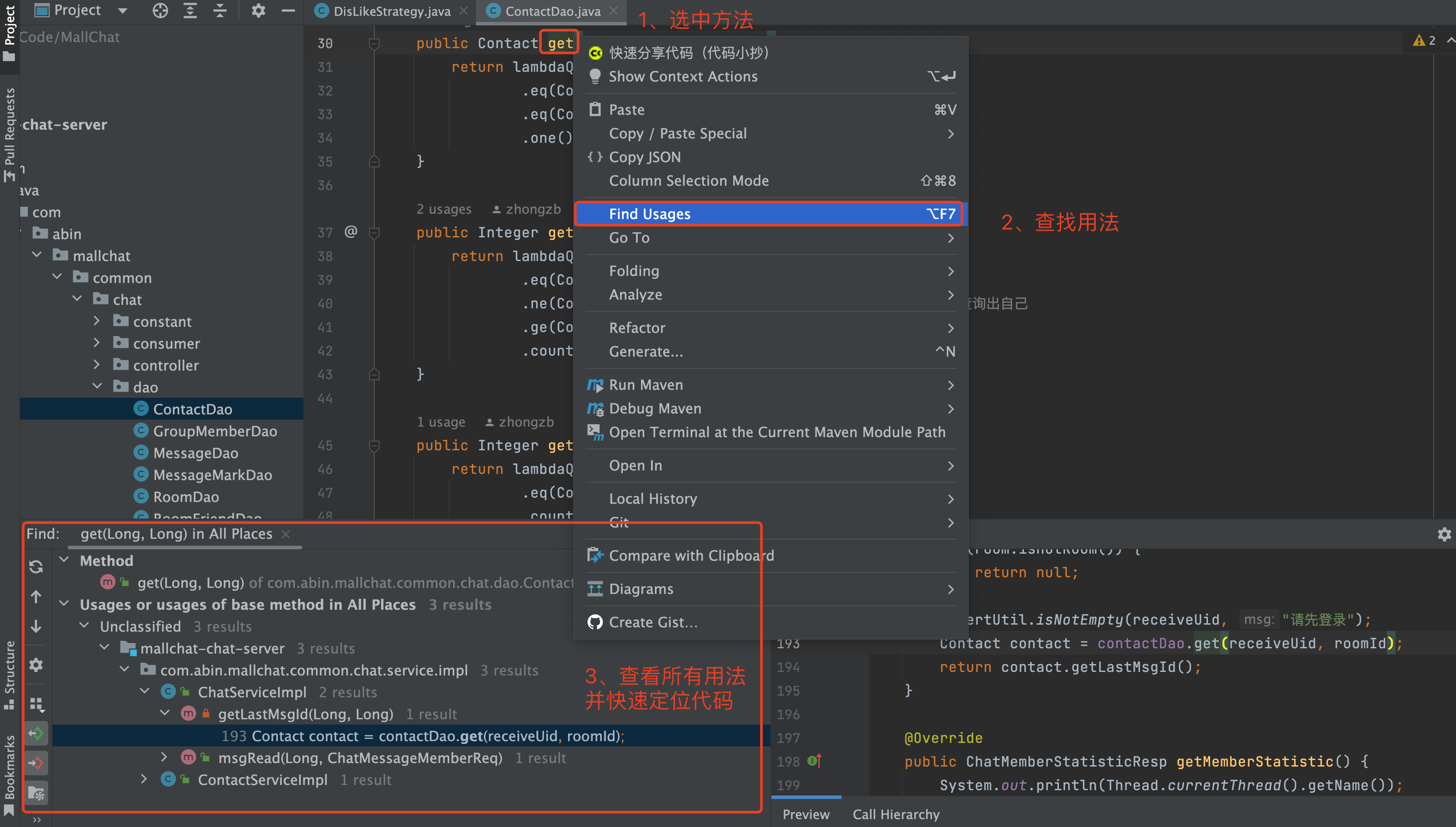Viewport: 1456px width, 827px height.
Task: Open the Project view dropdown arrow
Action: [123, 10]
